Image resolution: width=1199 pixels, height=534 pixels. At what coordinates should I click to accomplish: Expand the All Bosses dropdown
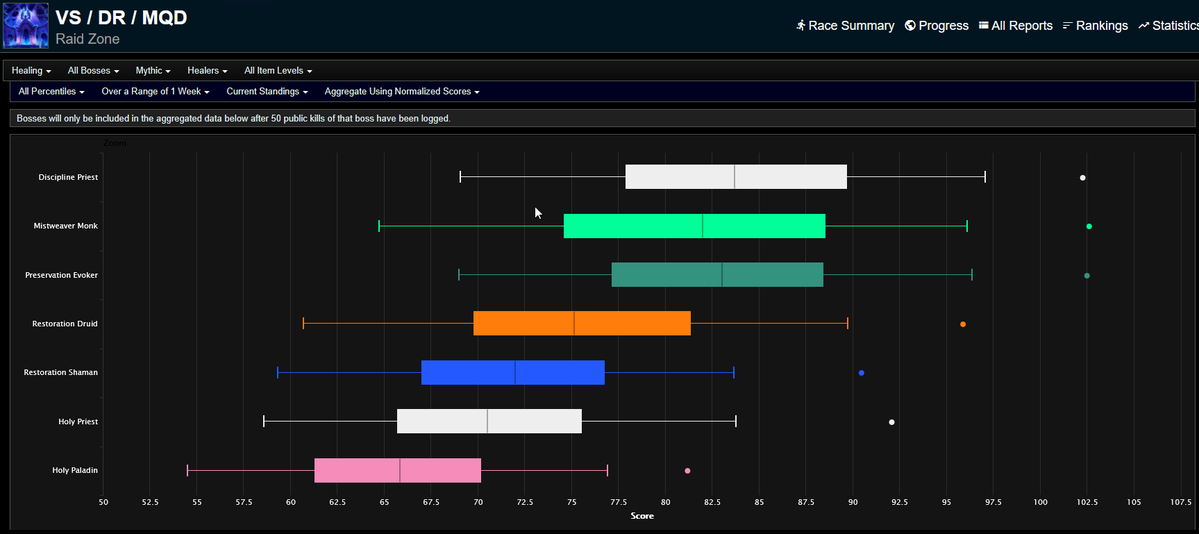pos(93,70)
